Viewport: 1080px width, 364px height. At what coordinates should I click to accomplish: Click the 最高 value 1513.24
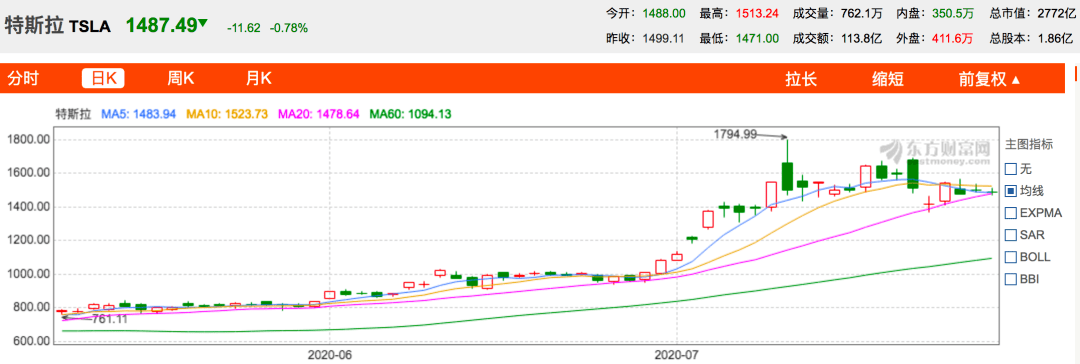click(757, 13)
